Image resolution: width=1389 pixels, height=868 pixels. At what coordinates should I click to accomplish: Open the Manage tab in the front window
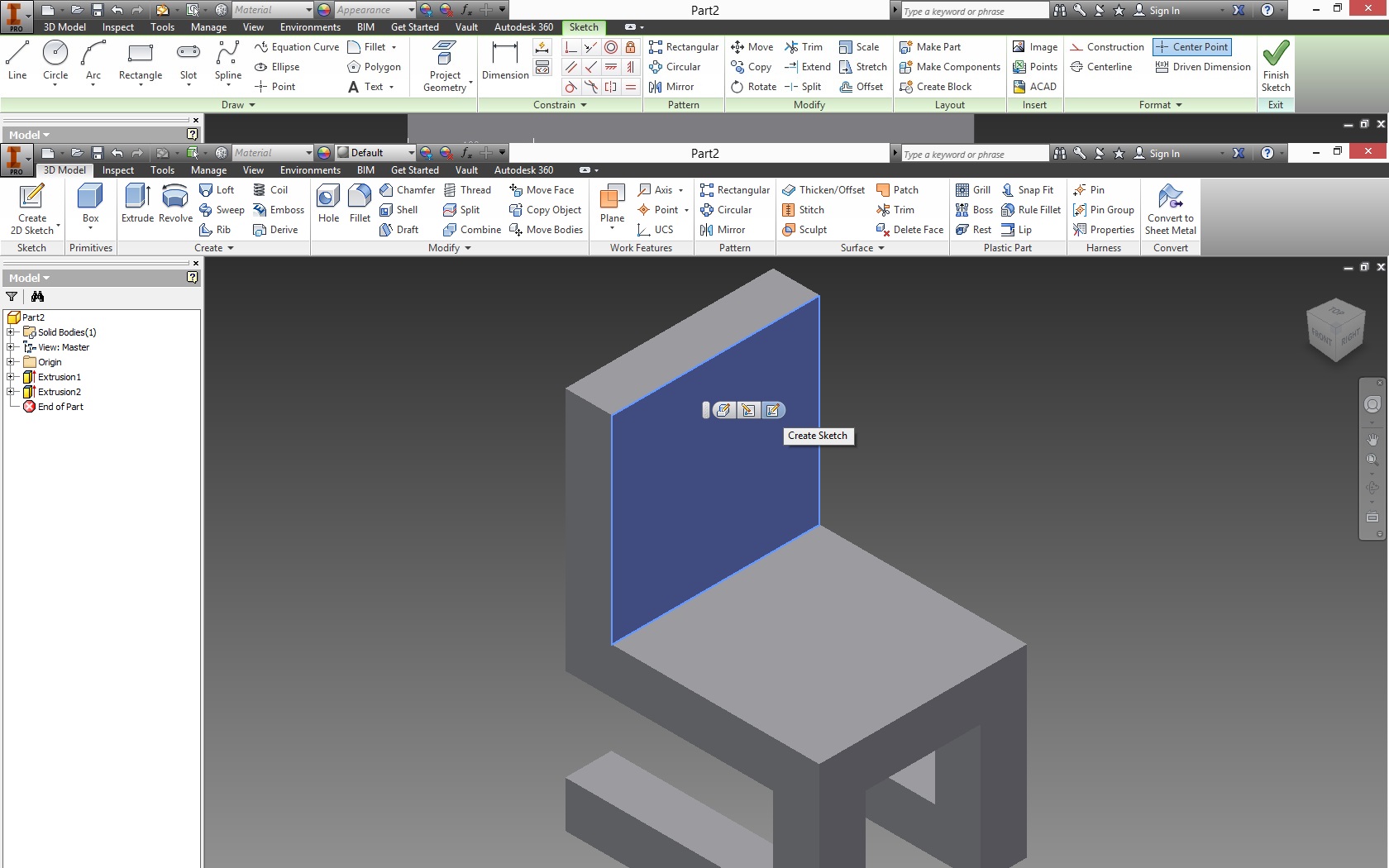click(208, 170)
